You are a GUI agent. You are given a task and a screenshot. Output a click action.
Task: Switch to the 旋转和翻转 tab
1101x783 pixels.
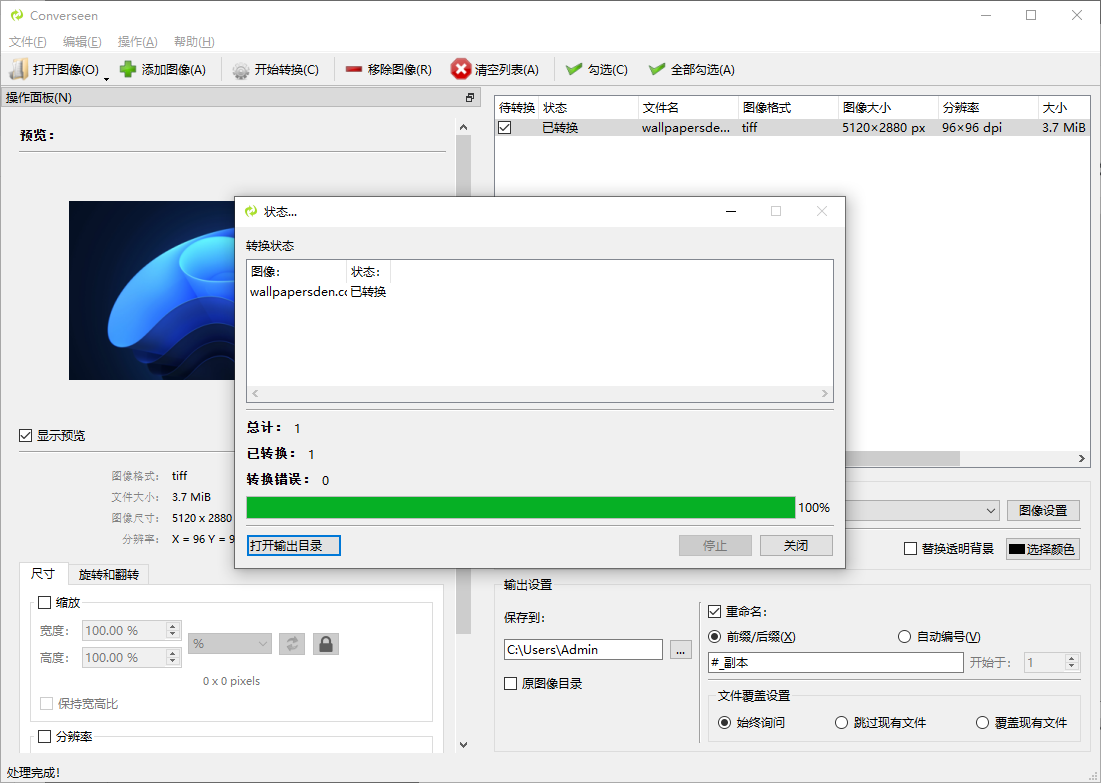(111, 574)
